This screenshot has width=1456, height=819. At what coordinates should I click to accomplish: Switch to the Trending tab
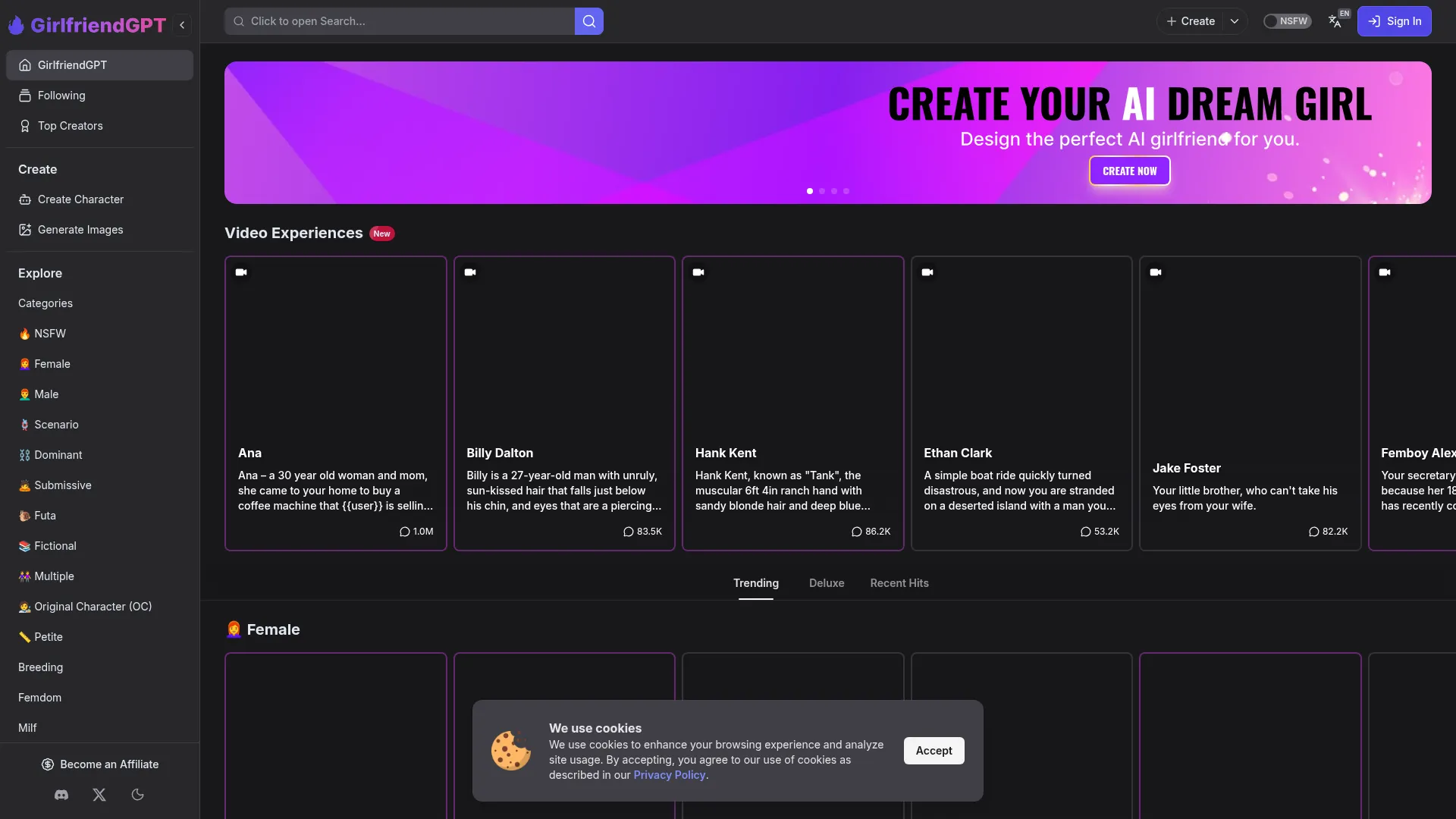(x=756, y=583)
